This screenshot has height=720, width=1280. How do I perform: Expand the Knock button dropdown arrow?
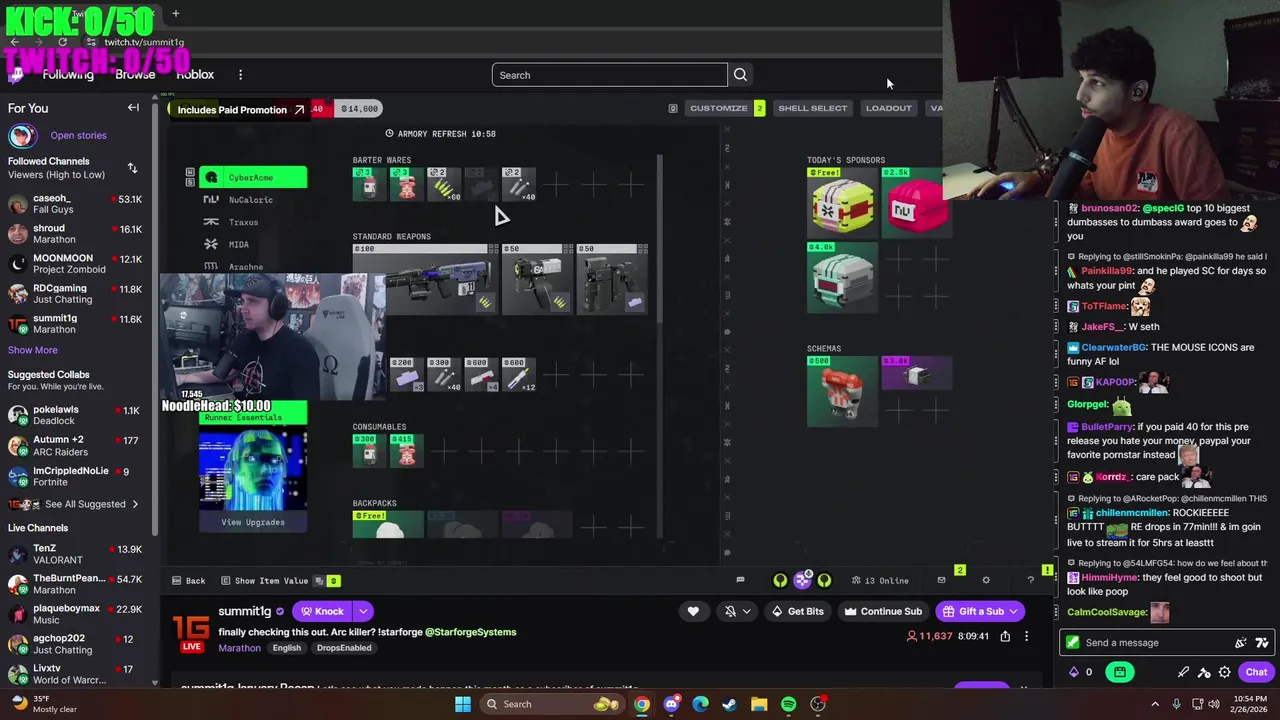[363, 611]
